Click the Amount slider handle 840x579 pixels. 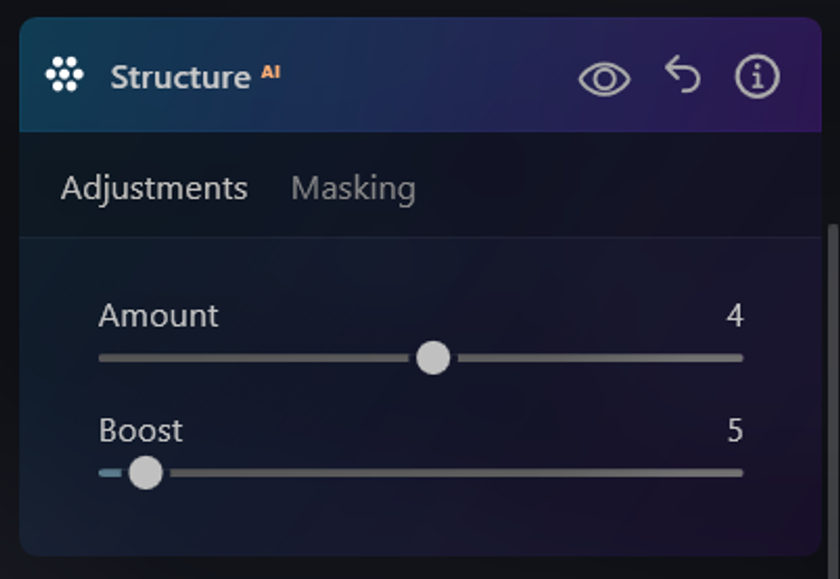[433, 358]
